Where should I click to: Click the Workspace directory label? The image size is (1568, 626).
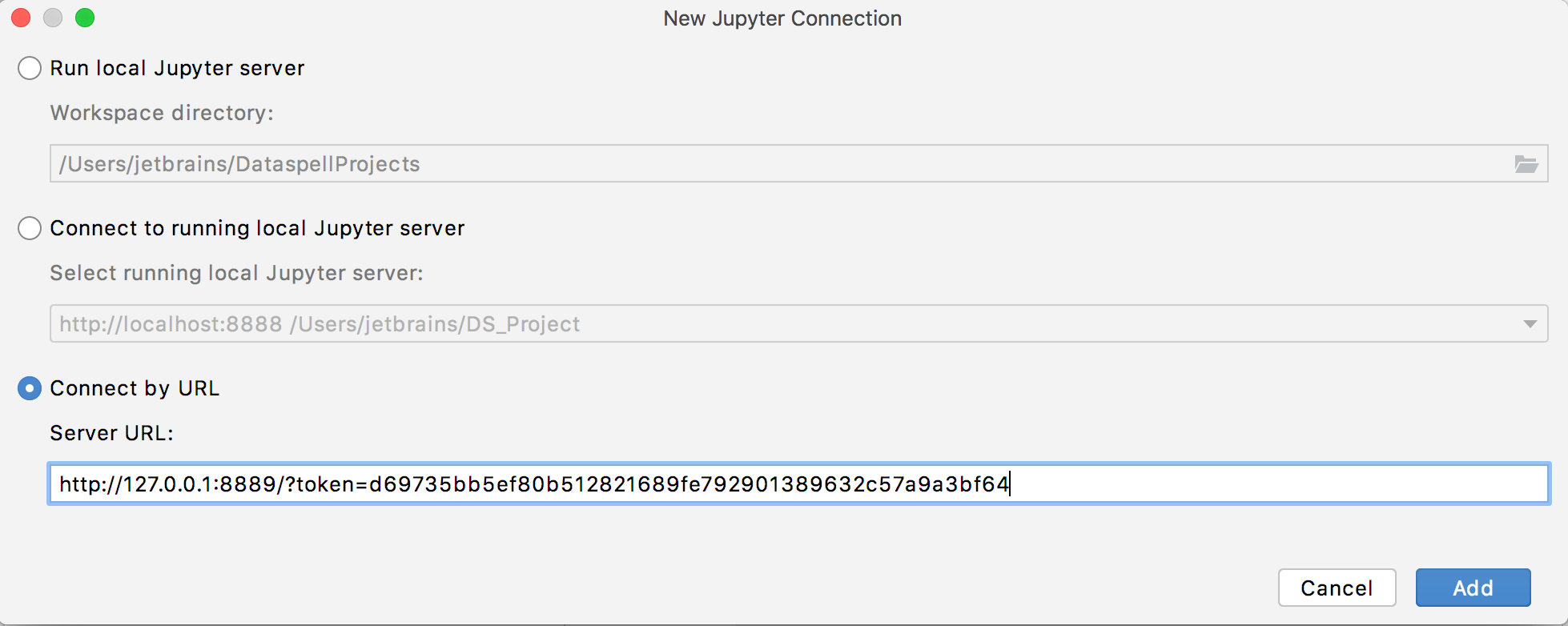coord(162,113)
